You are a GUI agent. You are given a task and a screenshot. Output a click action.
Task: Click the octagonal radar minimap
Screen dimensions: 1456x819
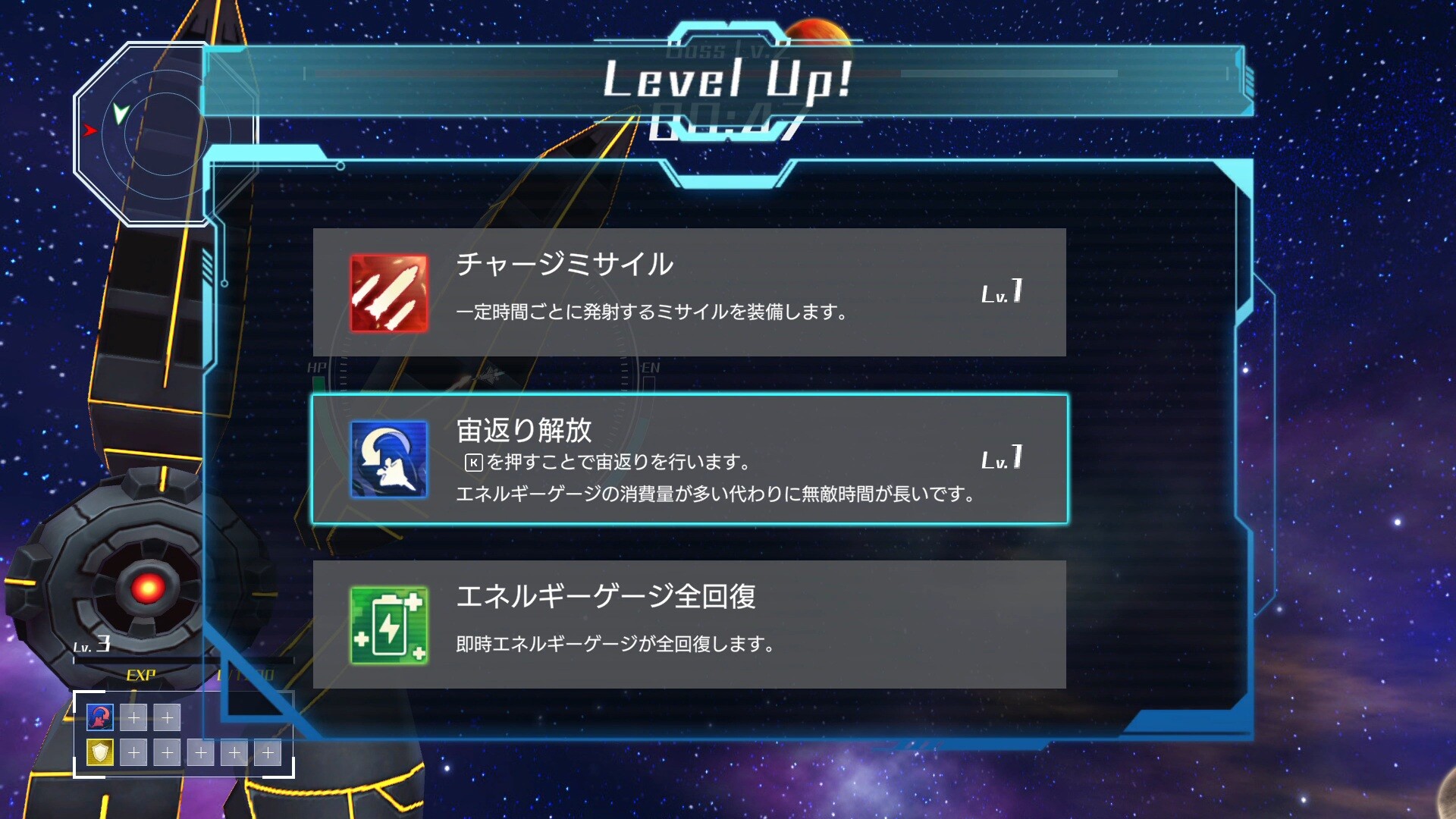(165, 134)
